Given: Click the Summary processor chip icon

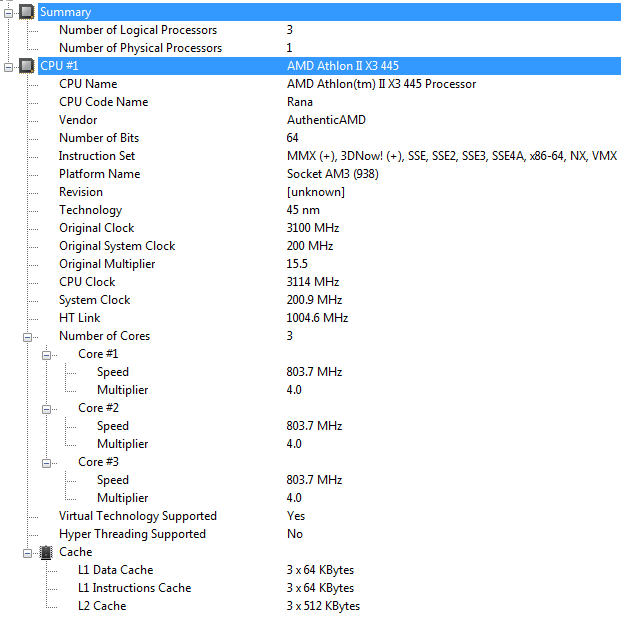Looking at the screenshot, I should 27,12.
